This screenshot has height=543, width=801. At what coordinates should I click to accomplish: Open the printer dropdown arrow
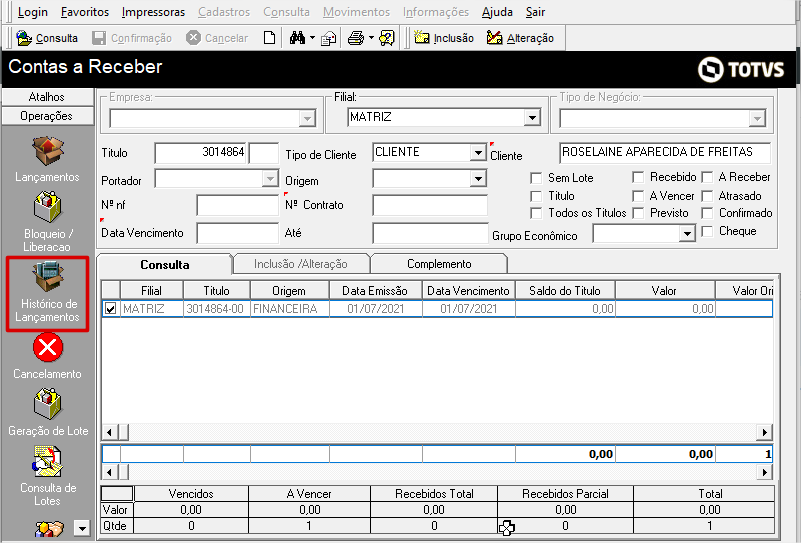[371, 38]
